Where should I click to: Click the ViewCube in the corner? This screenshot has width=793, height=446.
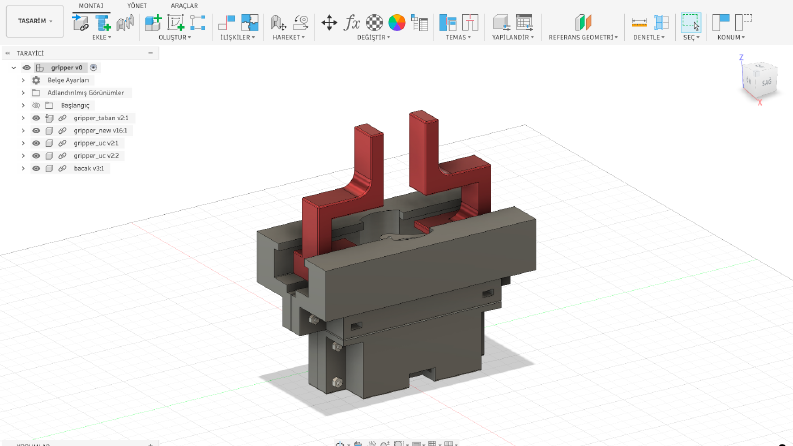[x=759, y=80]
